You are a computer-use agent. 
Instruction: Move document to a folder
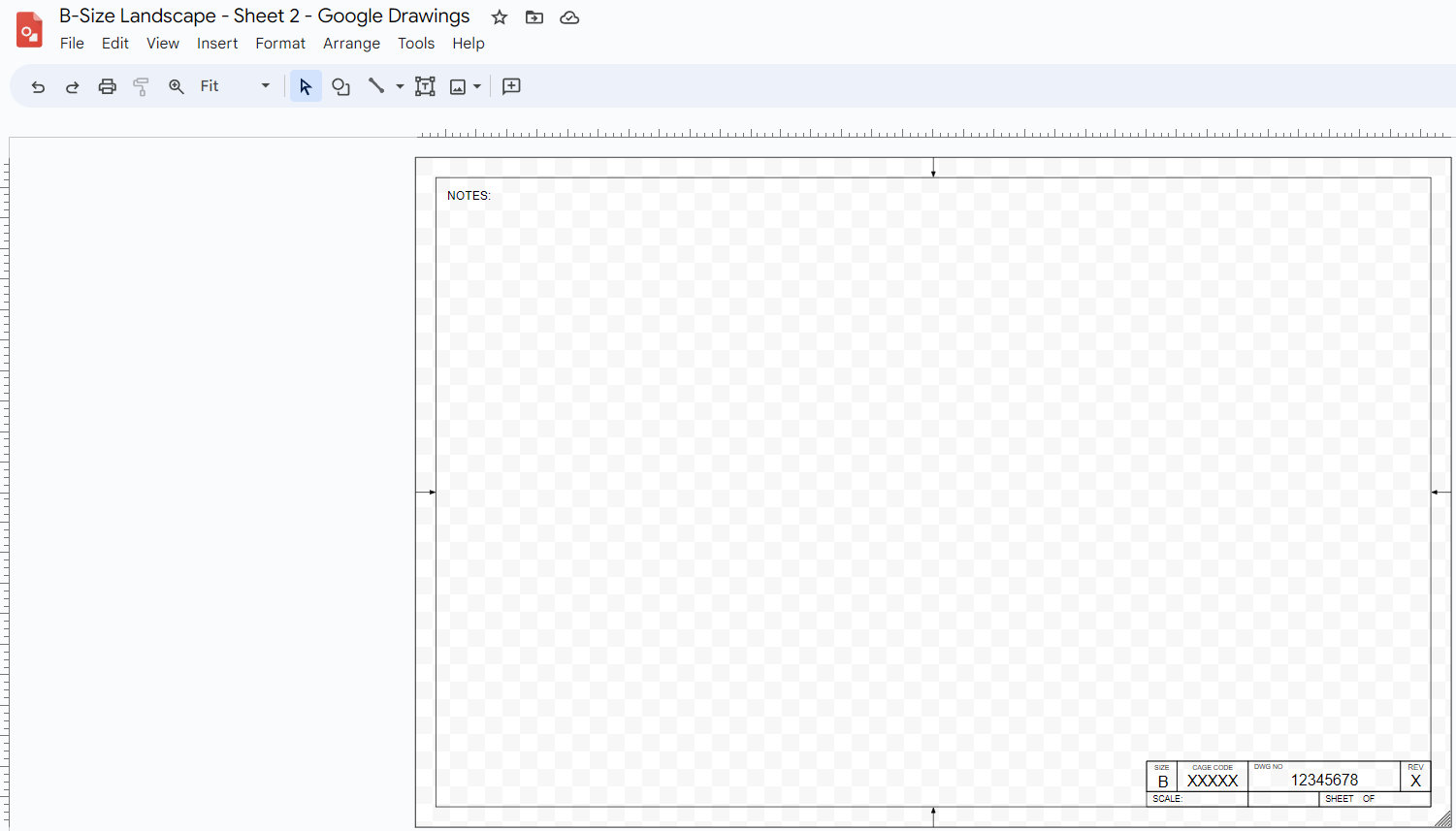point(534,17)
